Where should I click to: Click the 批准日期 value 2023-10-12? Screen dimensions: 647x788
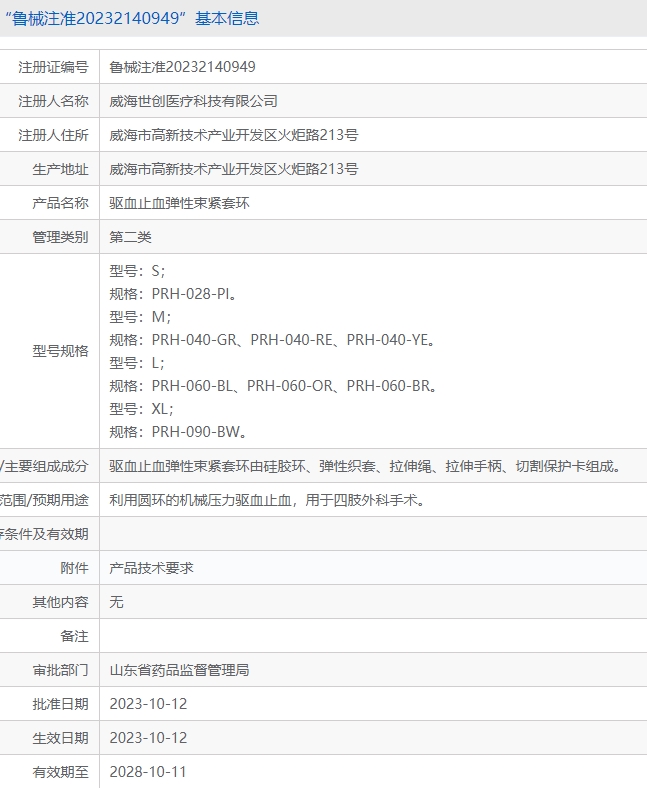tap(148, 704)
